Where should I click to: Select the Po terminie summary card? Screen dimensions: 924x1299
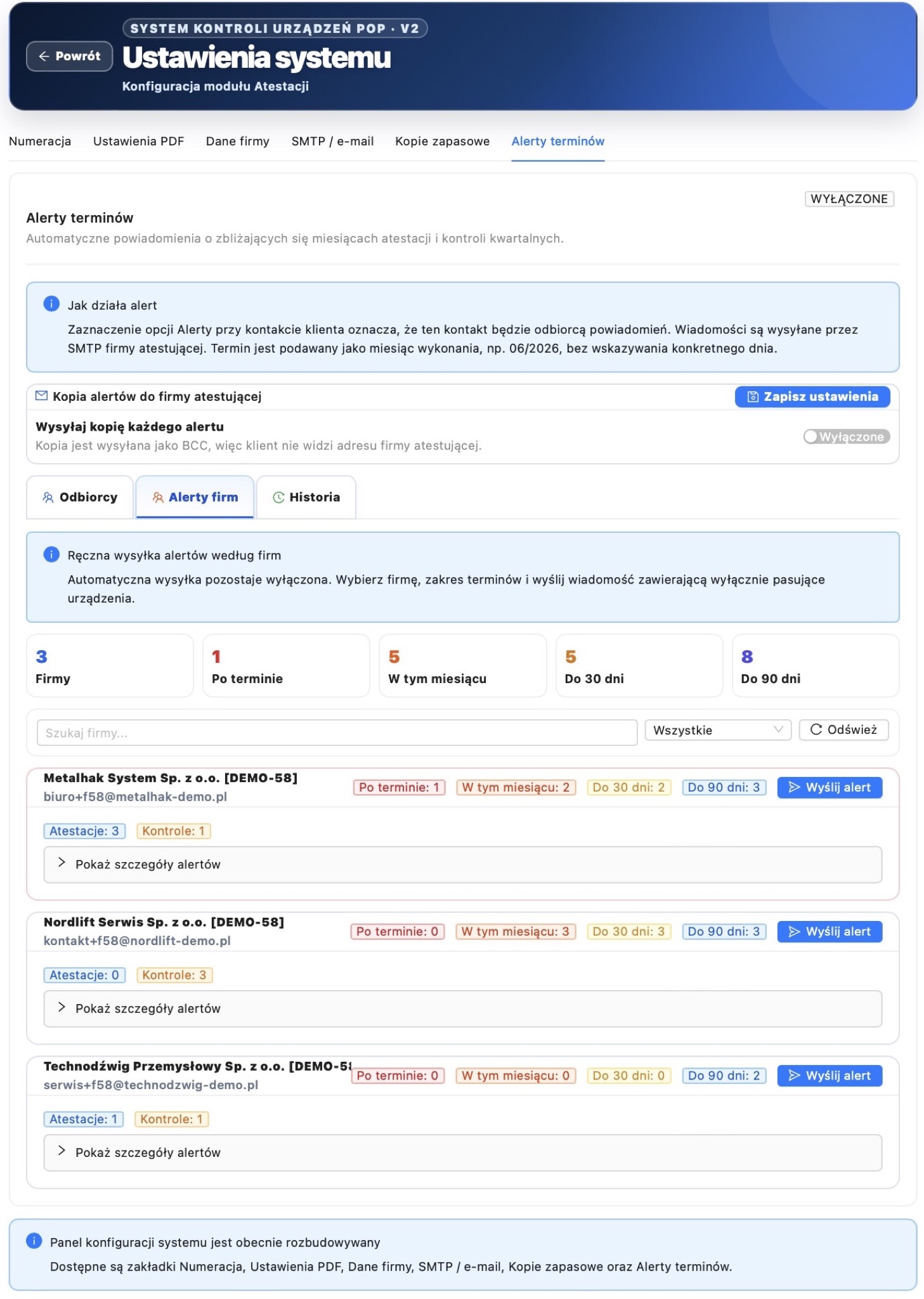coord(286,666)
